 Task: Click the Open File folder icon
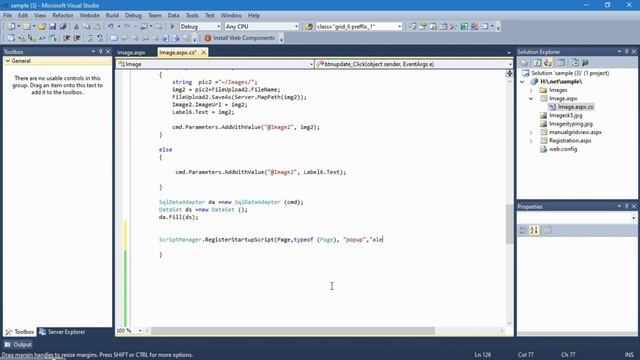coord(42,27)
